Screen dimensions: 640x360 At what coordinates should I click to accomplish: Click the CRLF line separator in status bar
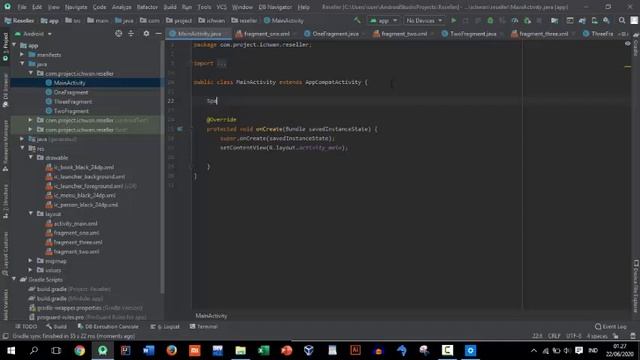click(x=554, y=336)
